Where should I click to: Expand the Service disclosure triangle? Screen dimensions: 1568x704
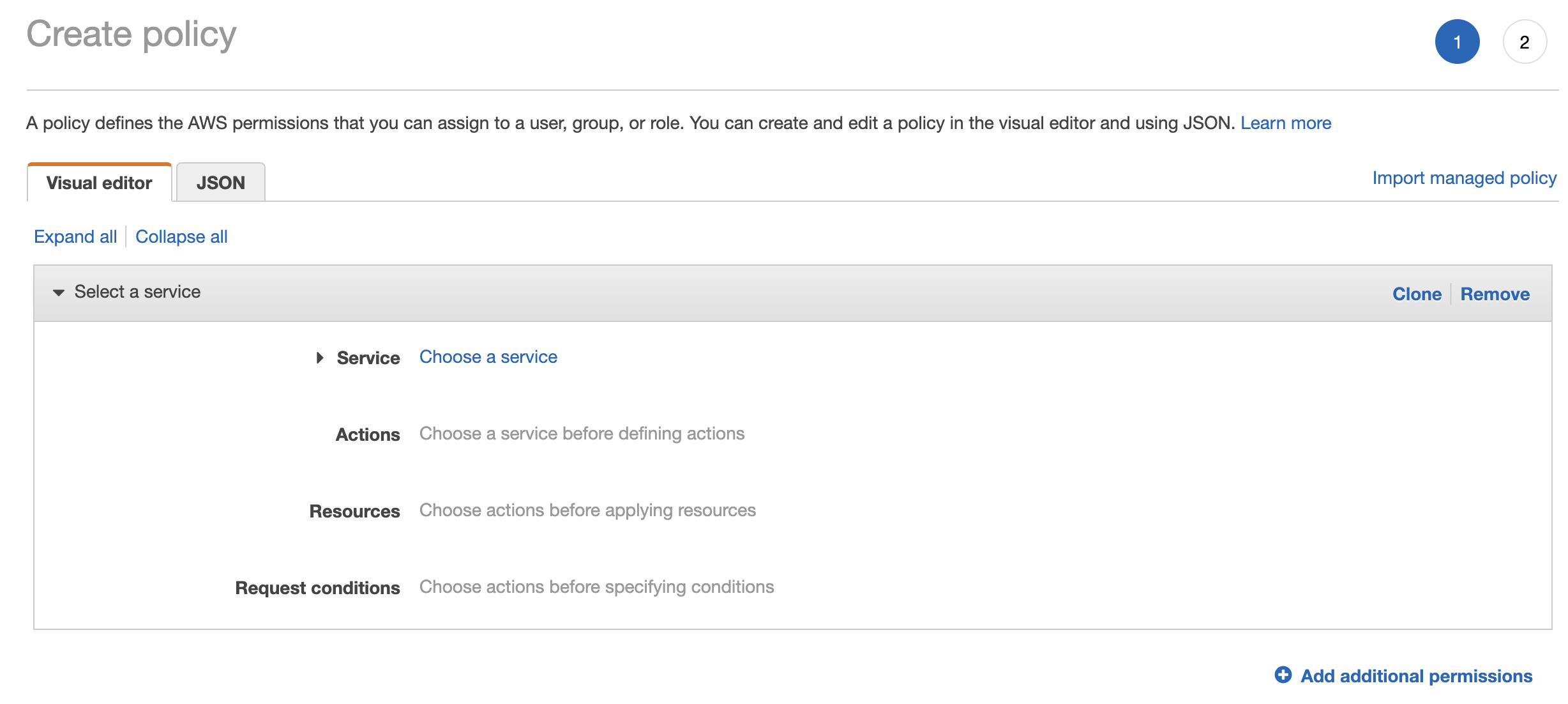coord(320,358)
